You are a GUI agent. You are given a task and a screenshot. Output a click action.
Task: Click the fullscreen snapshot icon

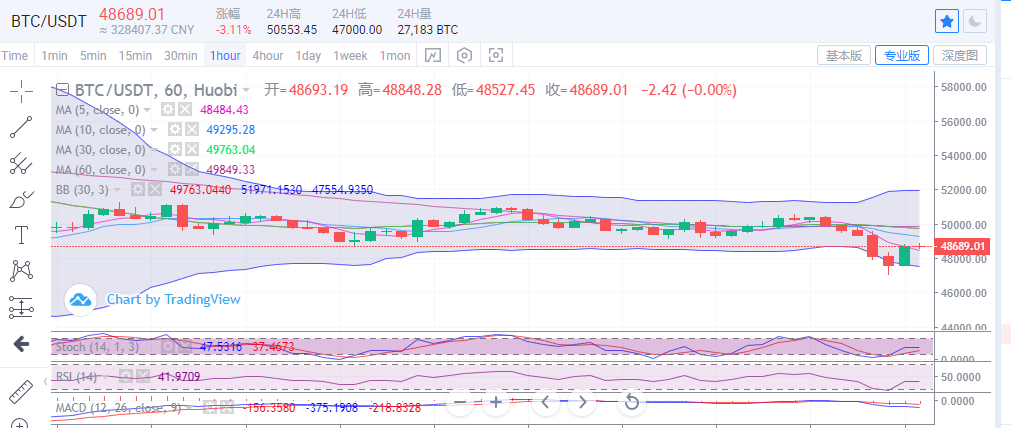pos(495,56)
